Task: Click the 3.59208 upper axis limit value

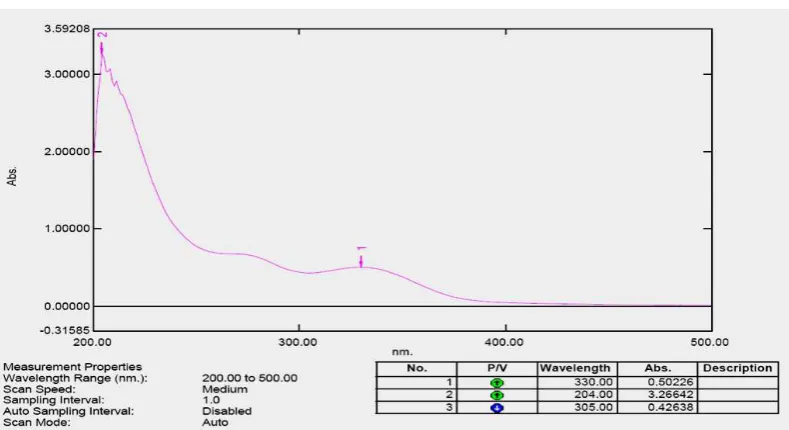Action: [67, 29]
